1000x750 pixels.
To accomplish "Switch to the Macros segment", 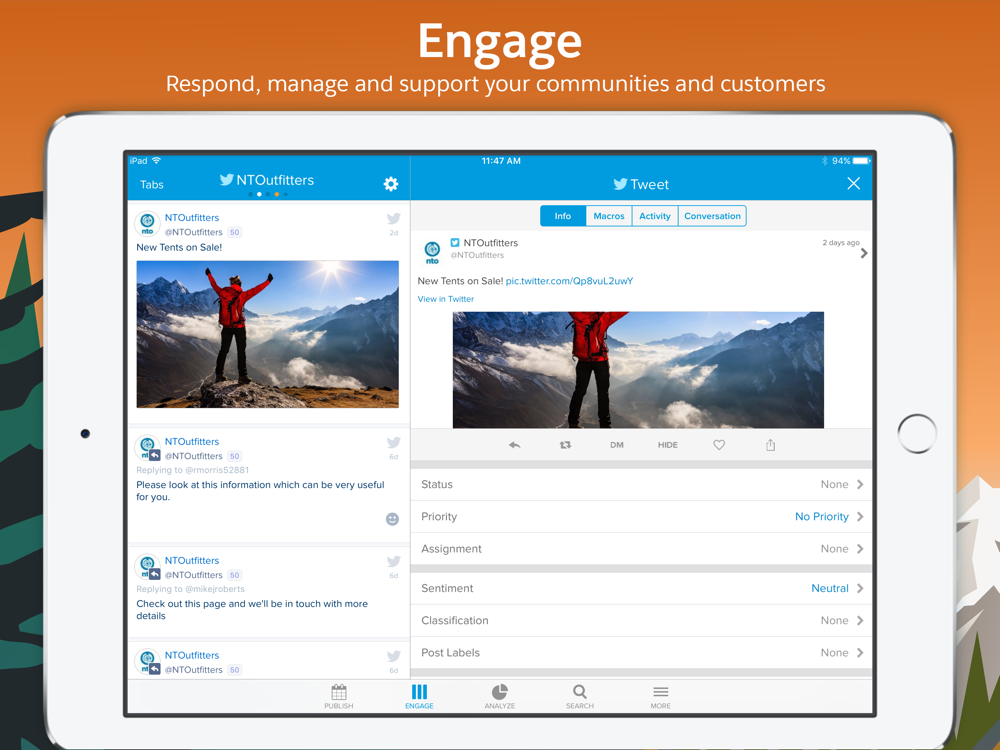I will pyautogui.click(x=609, y=216).
